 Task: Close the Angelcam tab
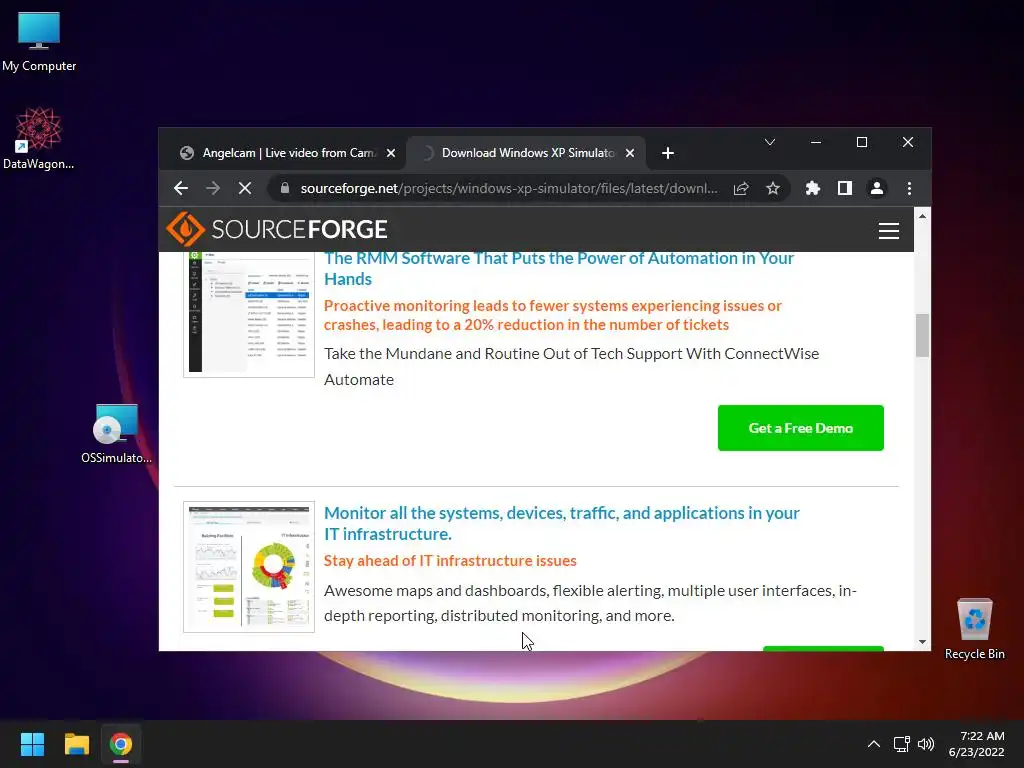(x=391, y=153)
